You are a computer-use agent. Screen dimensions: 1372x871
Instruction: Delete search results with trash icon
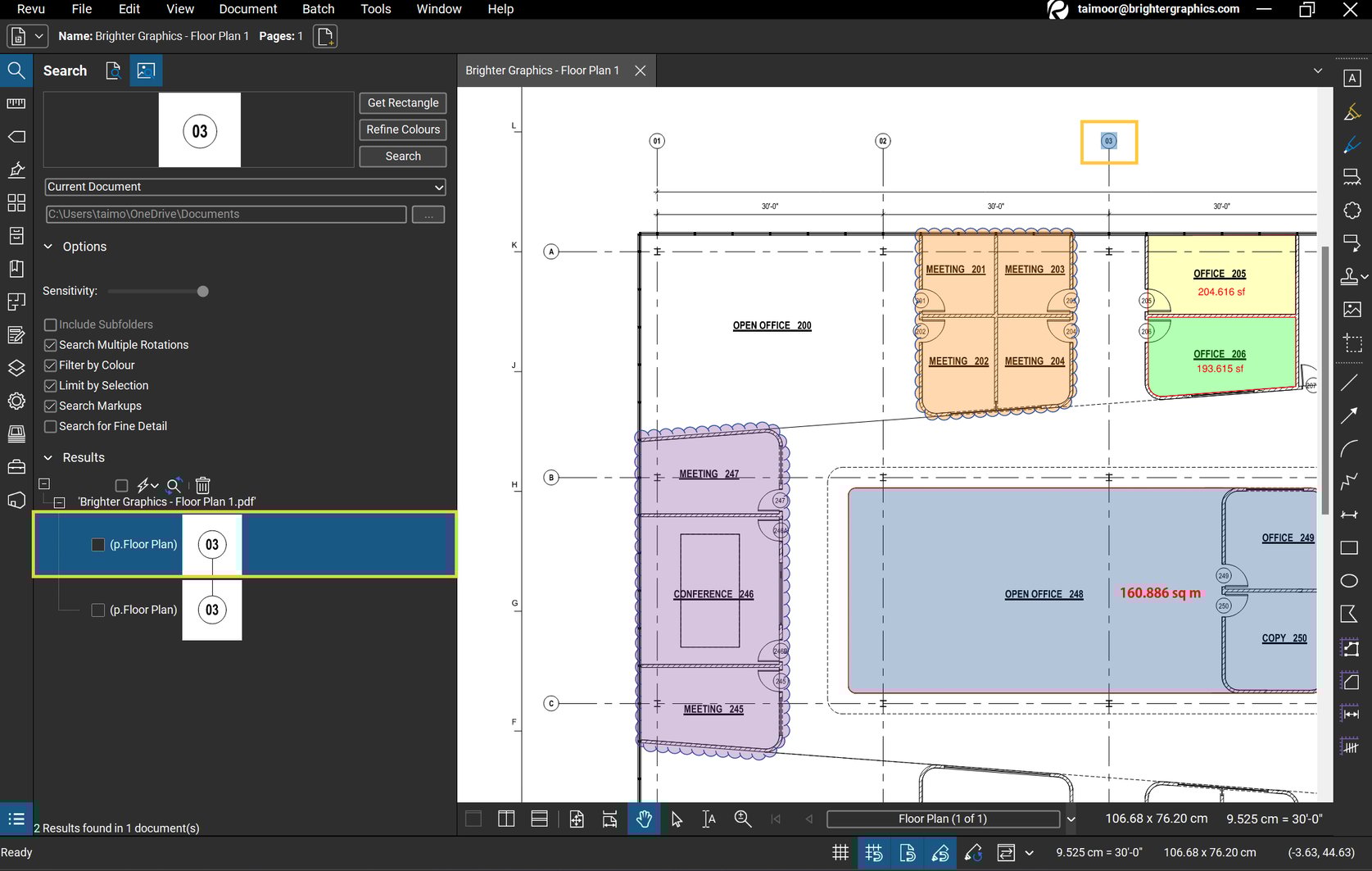[202, 485]
